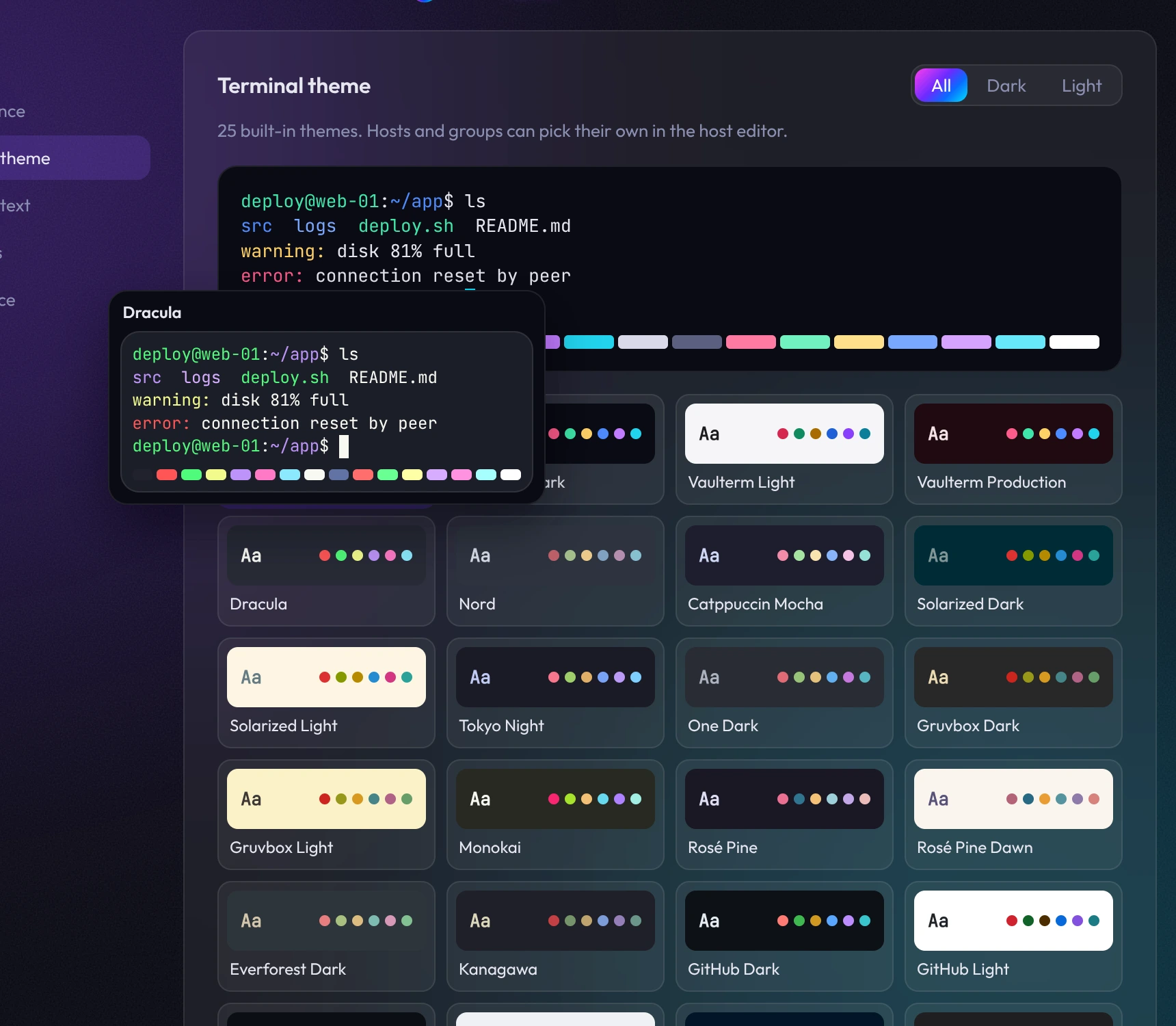
Task: Click 'error: connection reset by peer' in the large preview
Action: tap(405, 276)
